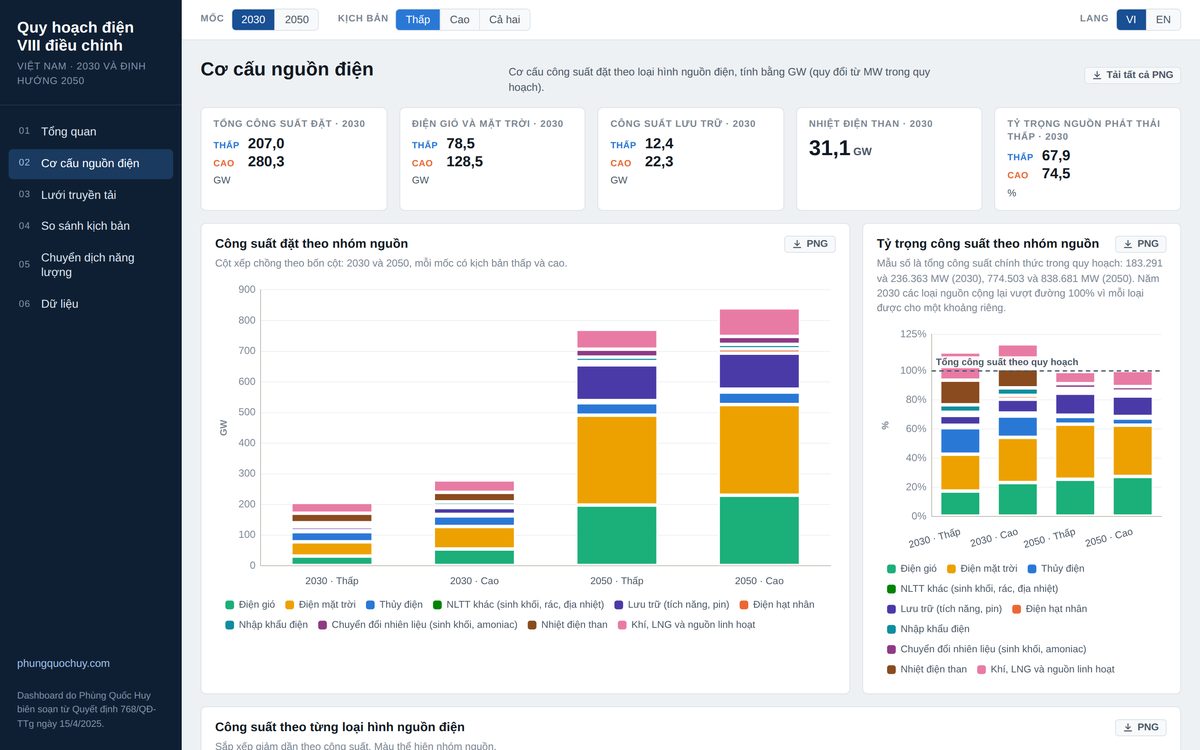This screenshot has height=750, width=1200.
Task: Download PNG of Công suất đặt chart
Action: click(x=810, y=244)
